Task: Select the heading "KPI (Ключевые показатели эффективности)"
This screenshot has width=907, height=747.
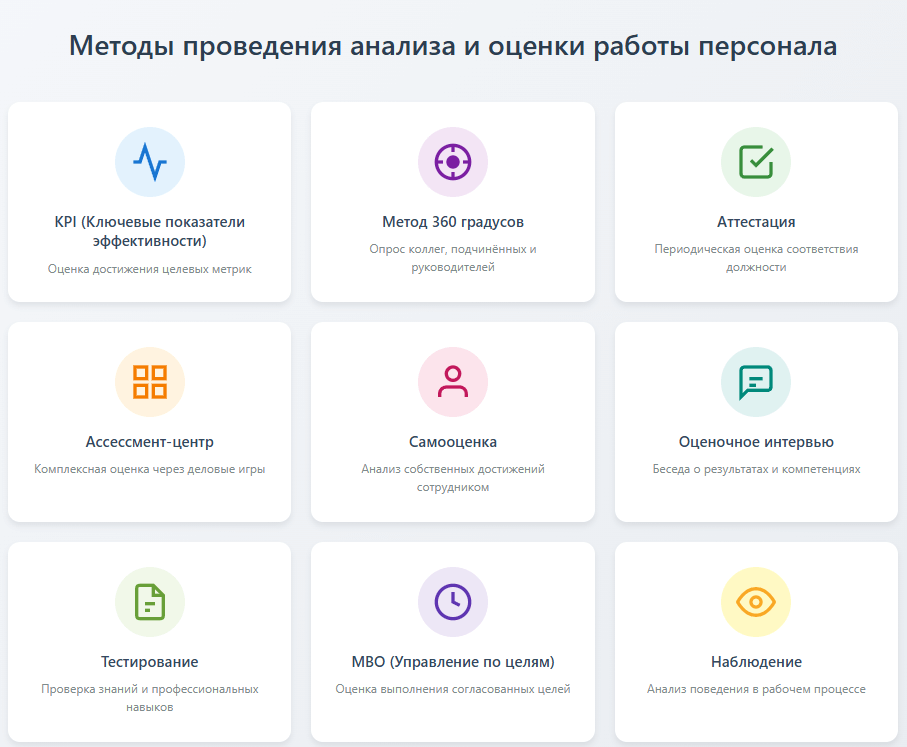Action: pos(150,231)
